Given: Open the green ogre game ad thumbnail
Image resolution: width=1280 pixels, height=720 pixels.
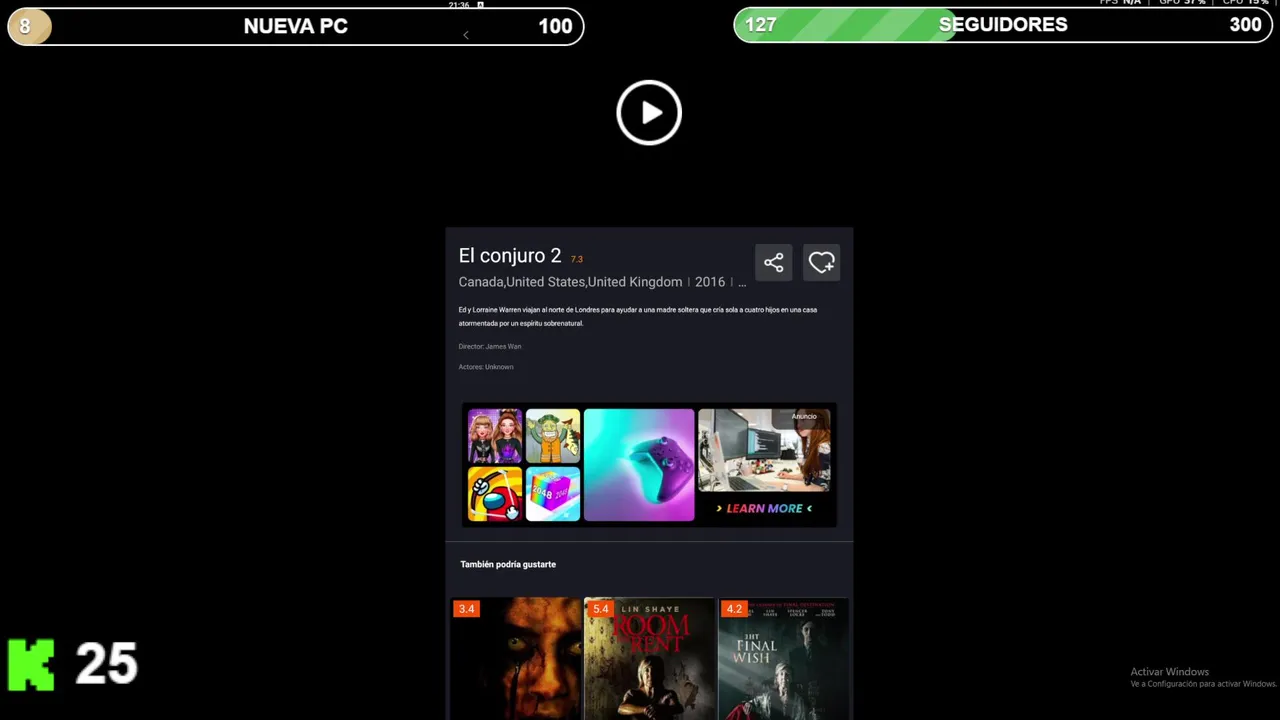Looking at the screenshot, I should click(x=553, y=436).
